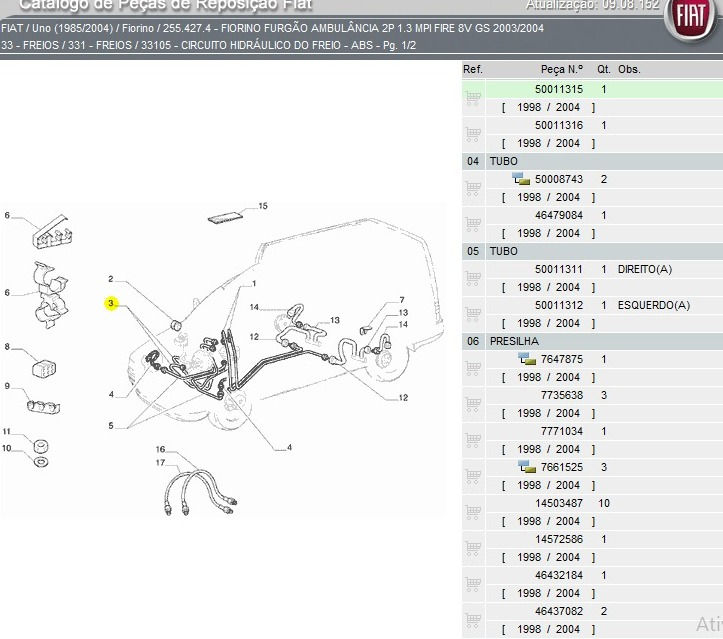Image resolution: width=723 pixels, height=639 pixels.
Task: Select callout number 8 in diagram
Action: click(x=7, y=347)
